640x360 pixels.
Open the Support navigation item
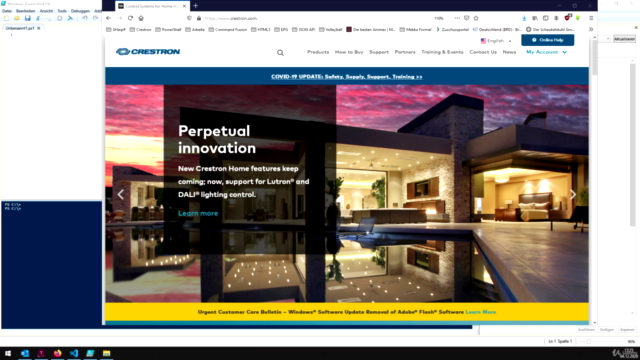pyautogui.click(x=379, y=52)
